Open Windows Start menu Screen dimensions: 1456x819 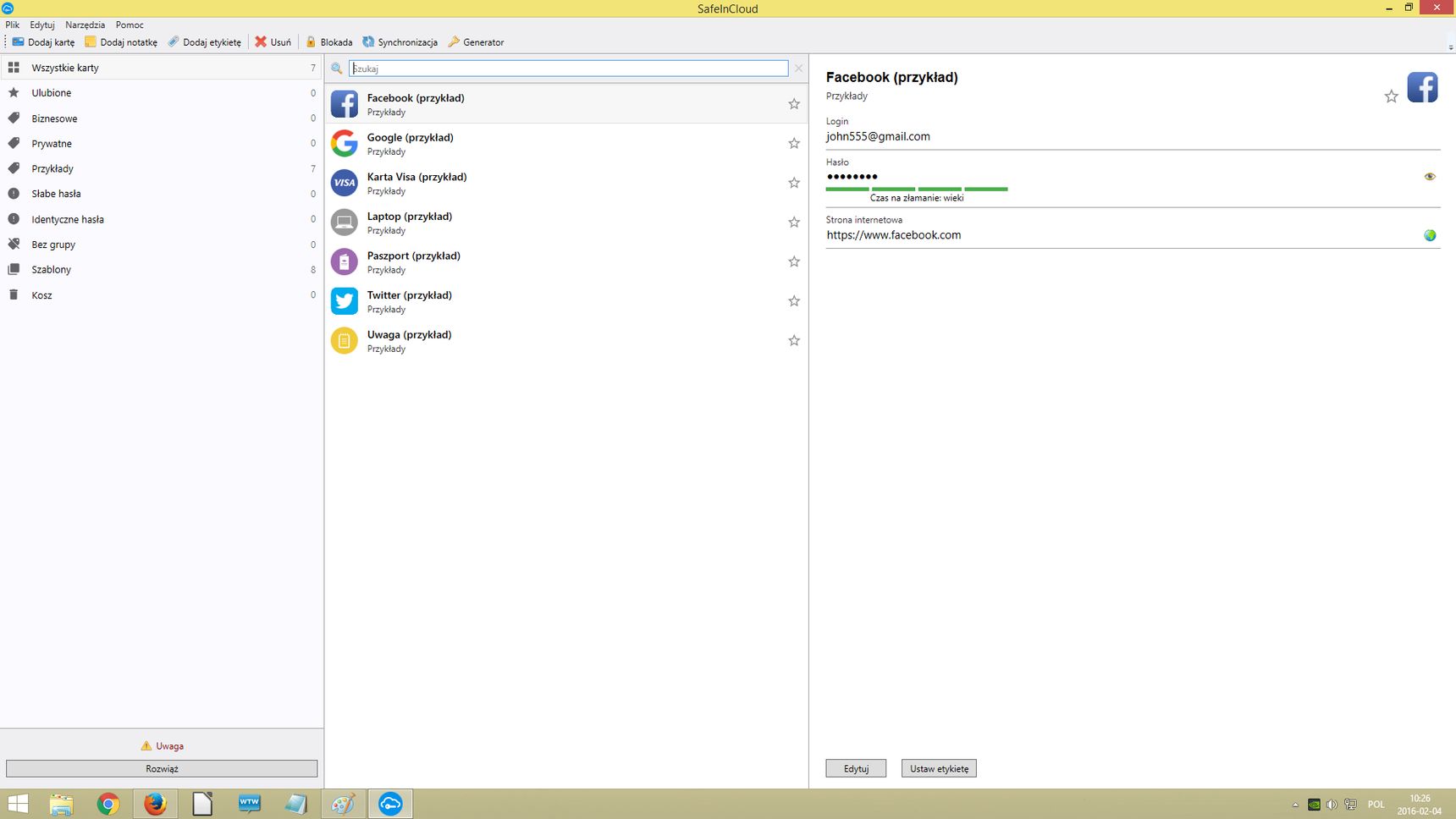[18, 804]
